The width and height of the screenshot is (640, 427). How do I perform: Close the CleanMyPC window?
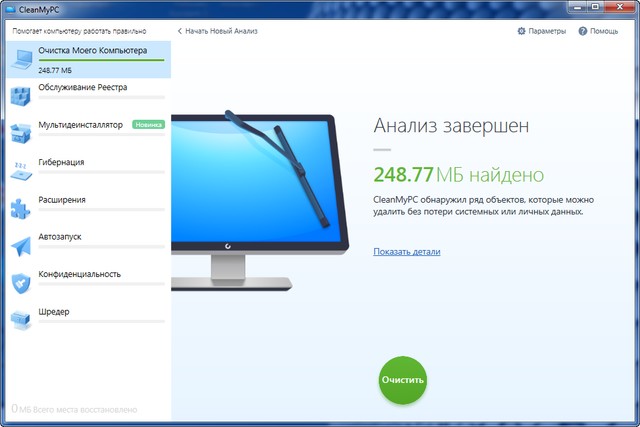coord(620,7)
